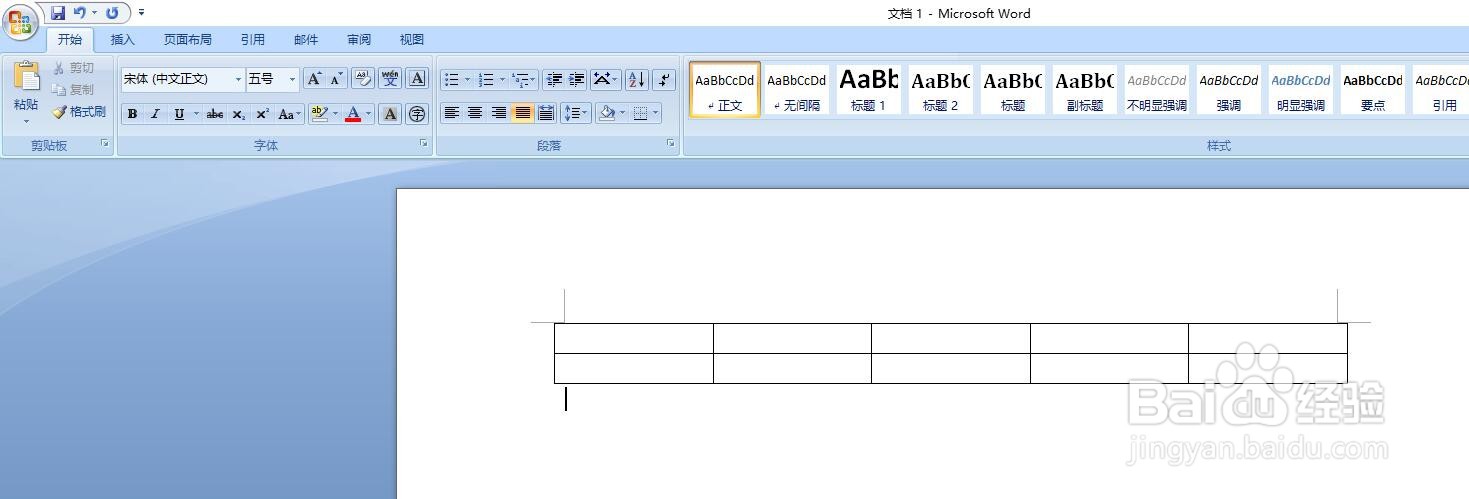Activate the Format Painter 格式刷

[79, 112]
